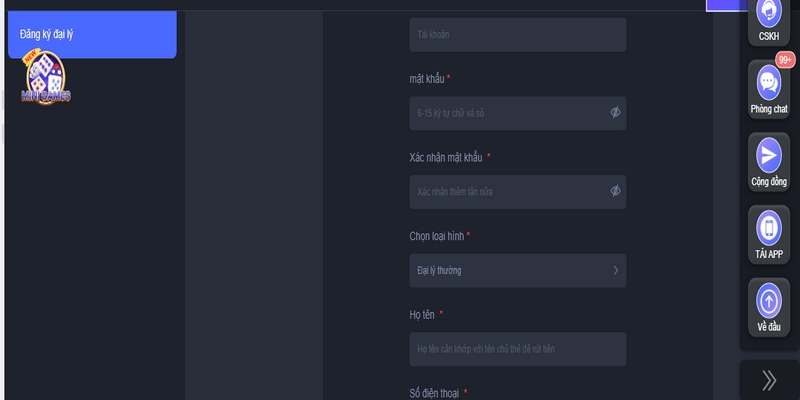This screenshot has height=400, width=800.
Task: Click the TẢI APP phone icon
Action: [x=769, y=228]
